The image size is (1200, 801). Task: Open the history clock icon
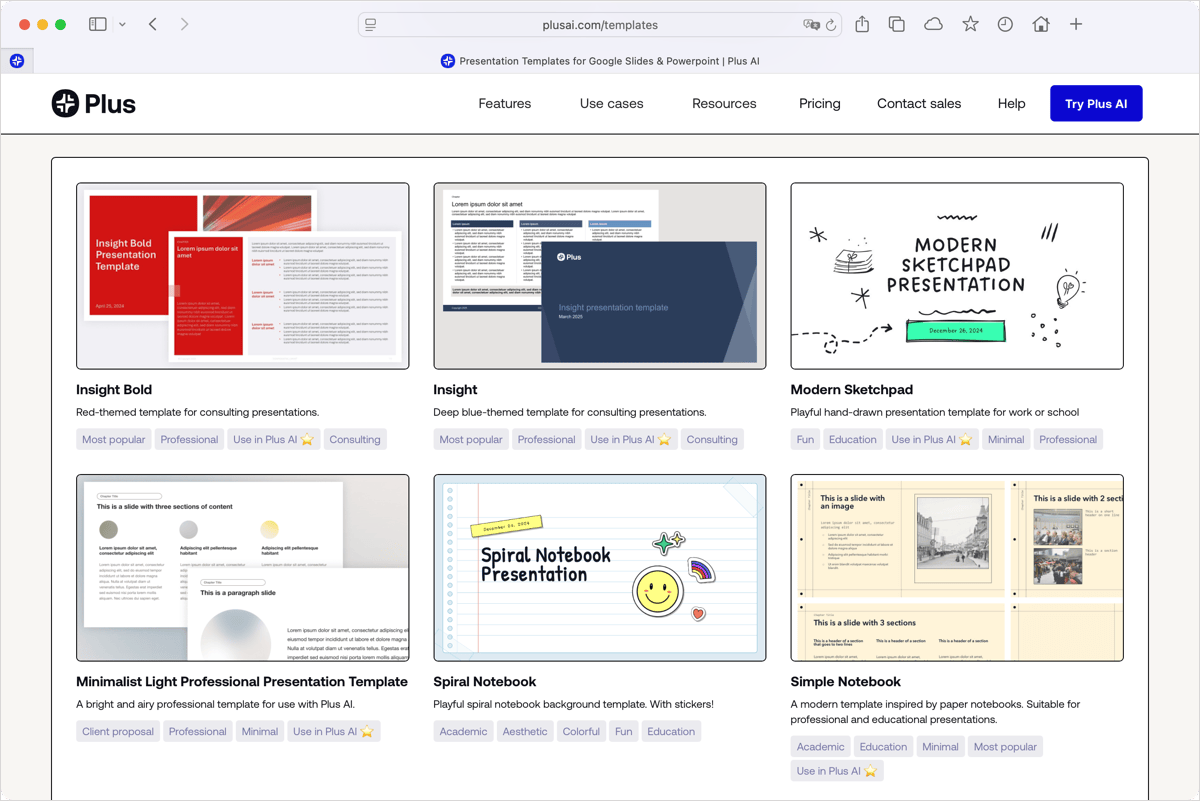click(1005, 24)
